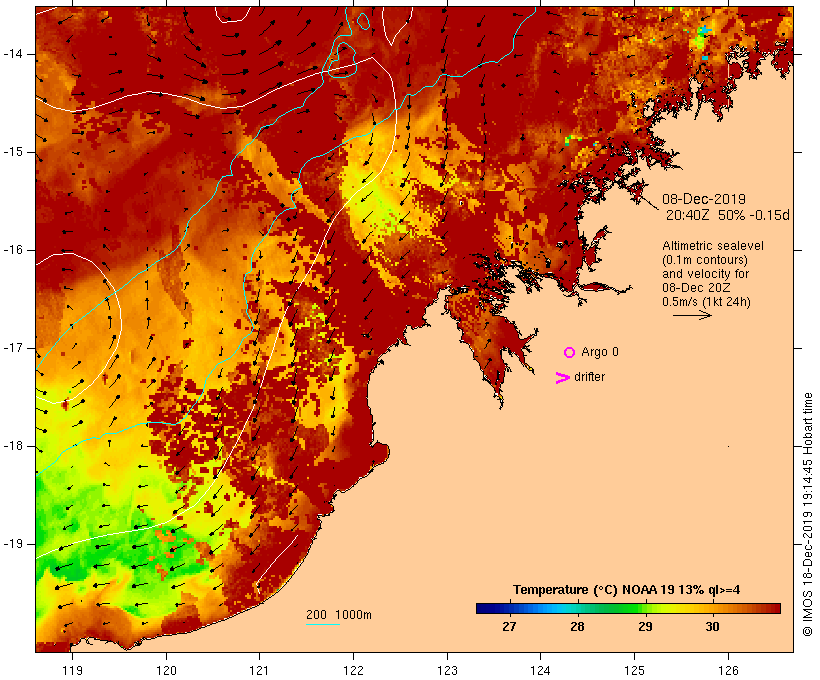Click the IMOS copyright timestamp text
820x680 pixels.
click(808, 514)
